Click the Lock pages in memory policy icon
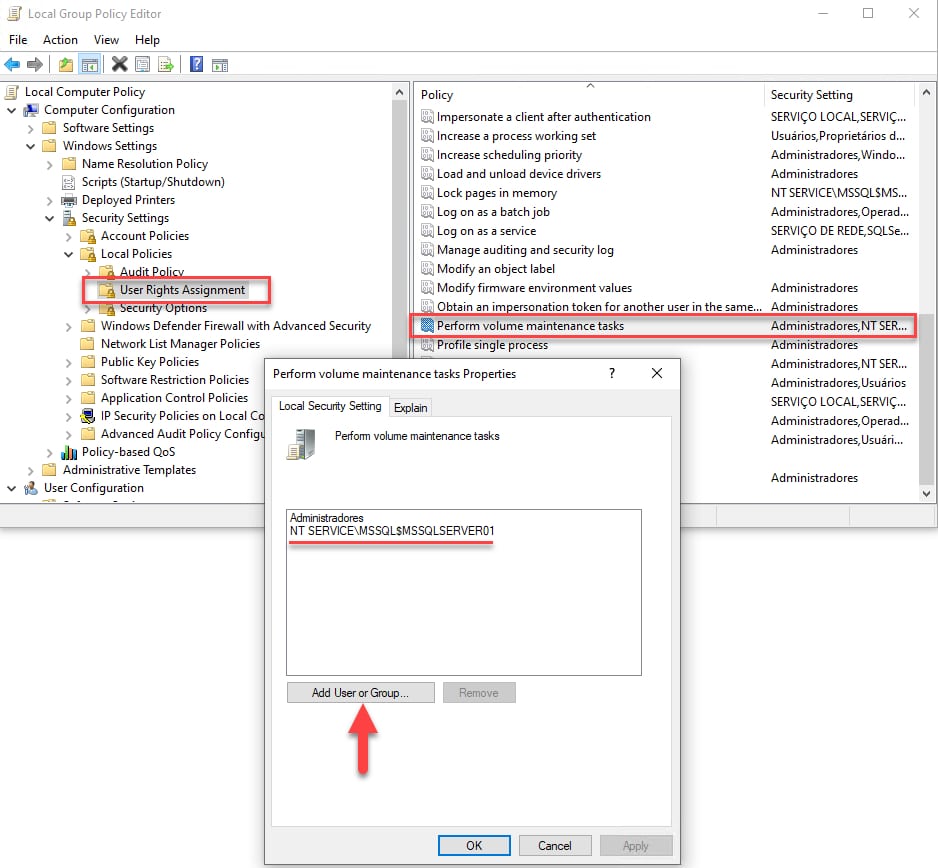 coord(427,193)
